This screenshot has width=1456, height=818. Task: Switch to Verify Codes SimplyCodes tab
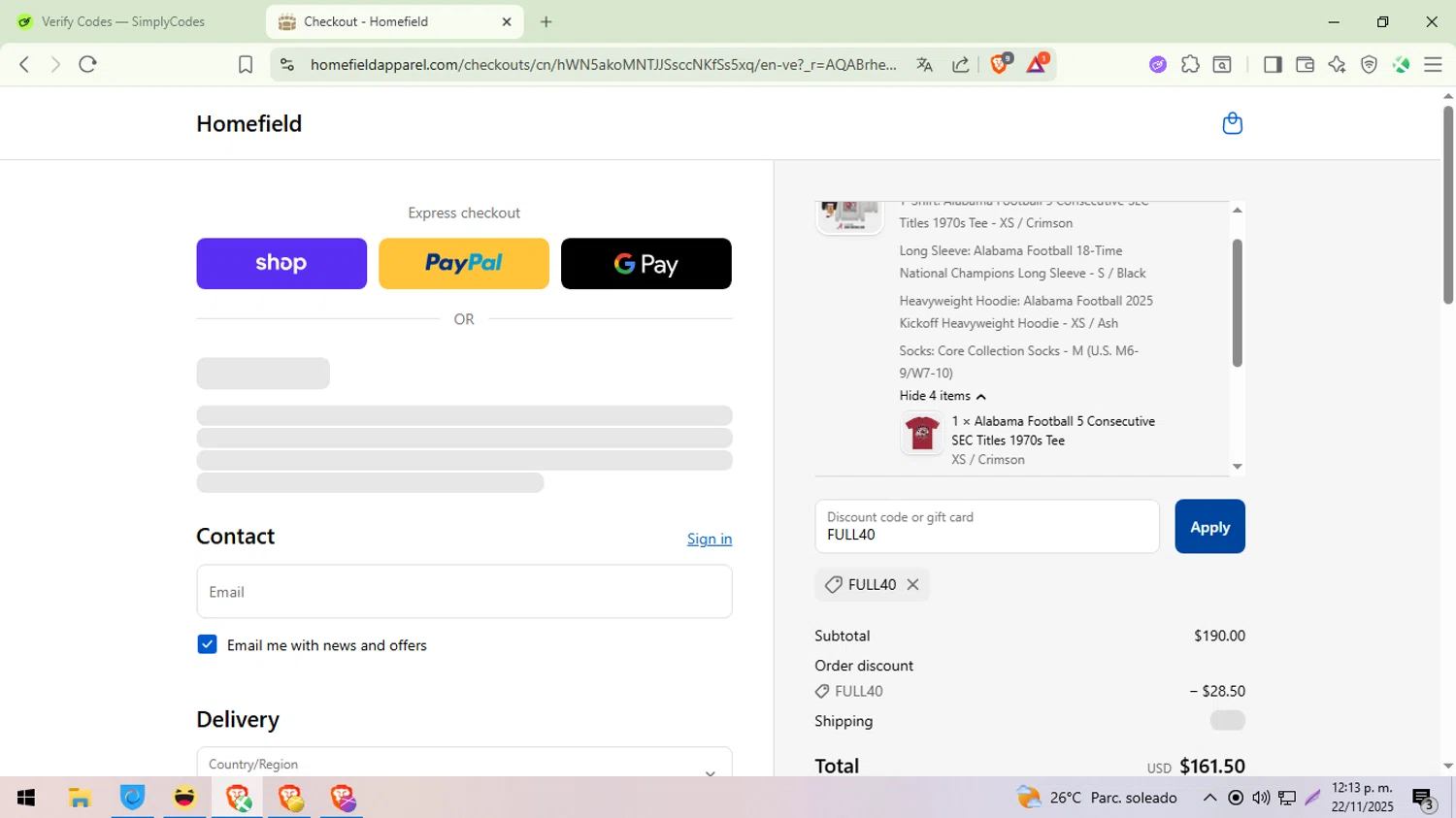click(x=123, y=21)
